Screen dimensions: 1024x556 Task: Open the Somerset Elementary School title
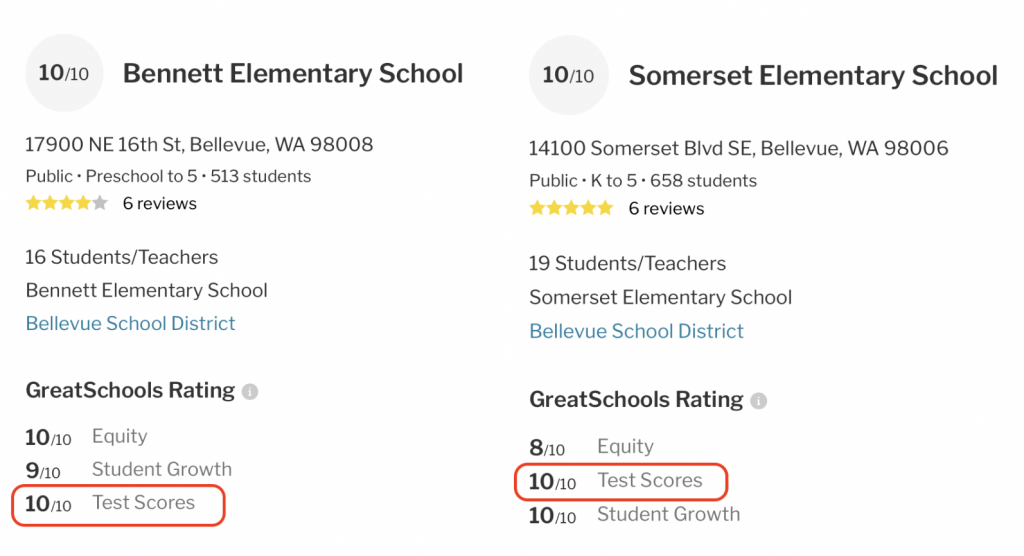click(813, 76)
